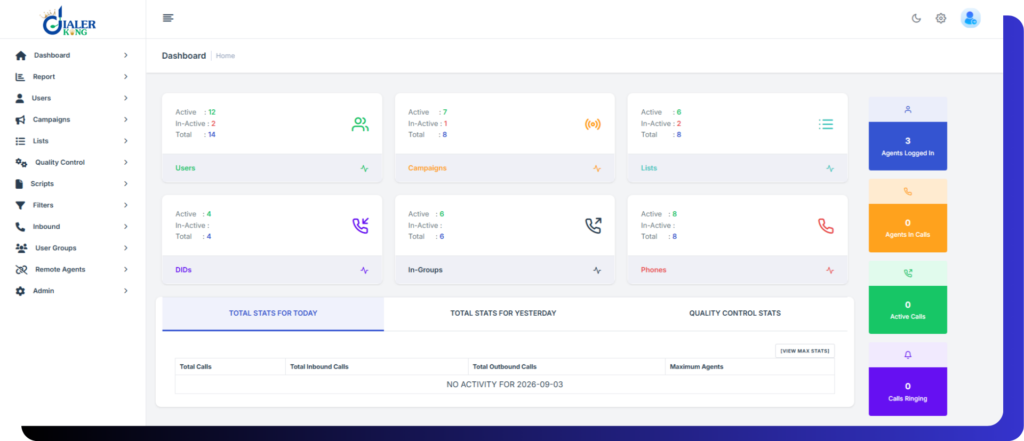Click the teal list icon on Lists card
The width and height of the screenshot is (1024, 441).
pyautogui.click(x=826, y=124)
